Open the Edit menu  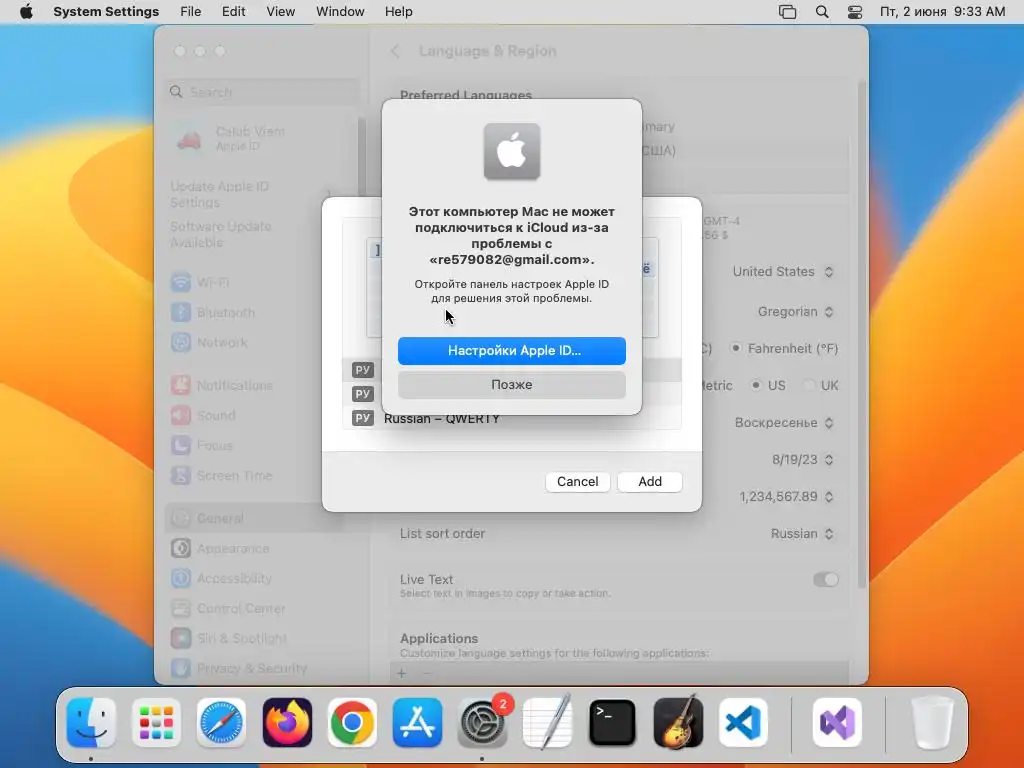(233, 12)
